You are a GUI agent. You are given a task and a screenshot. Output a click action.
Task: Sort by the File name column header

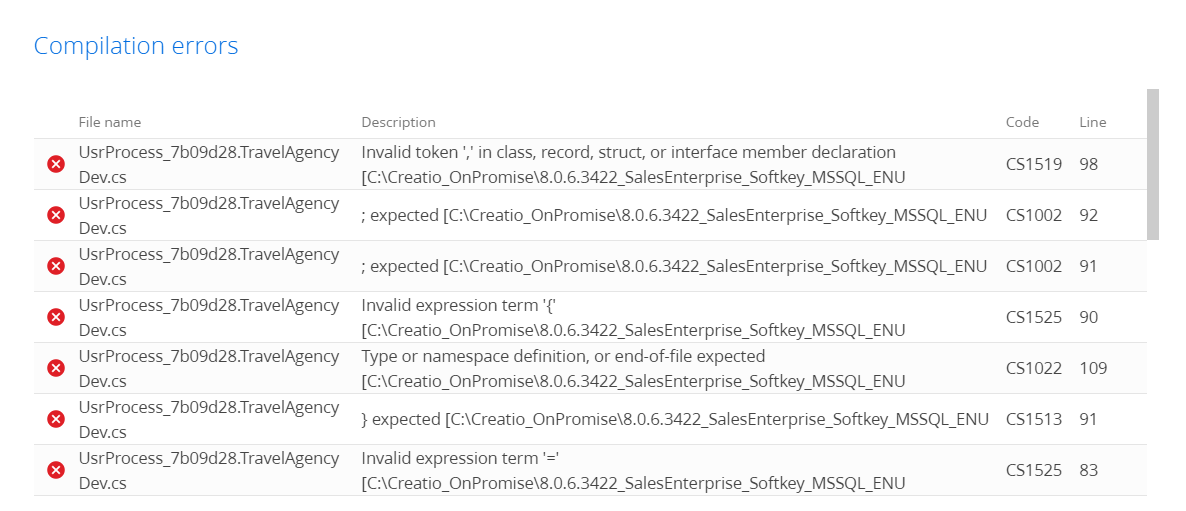click(110, 122)
